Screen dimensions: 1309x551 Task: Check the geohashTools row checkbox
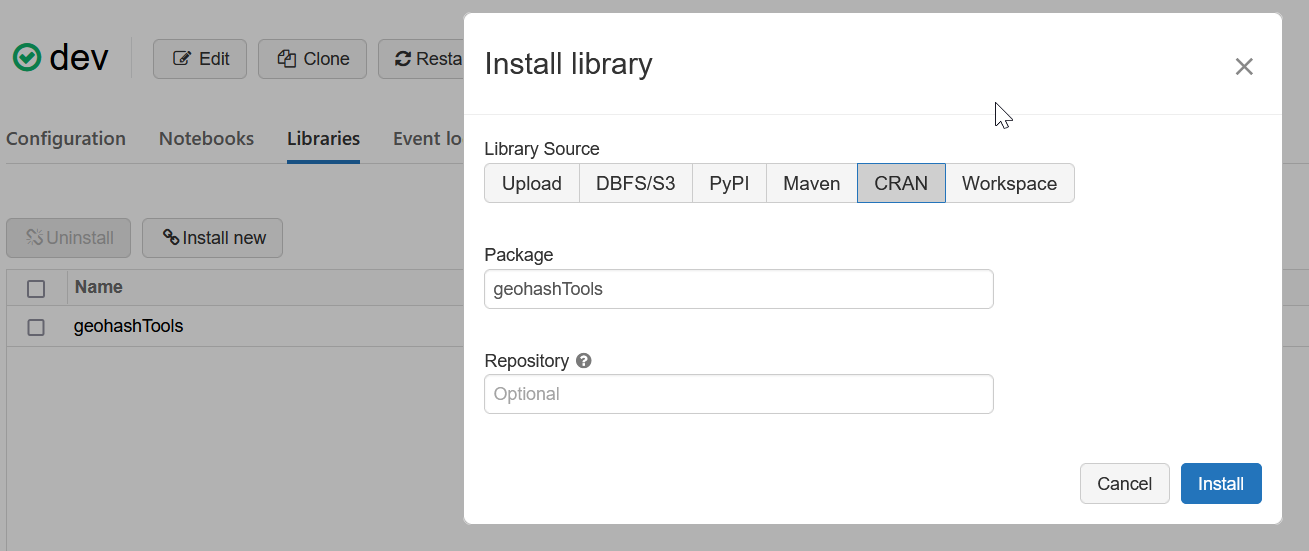(x=36, y=327)
